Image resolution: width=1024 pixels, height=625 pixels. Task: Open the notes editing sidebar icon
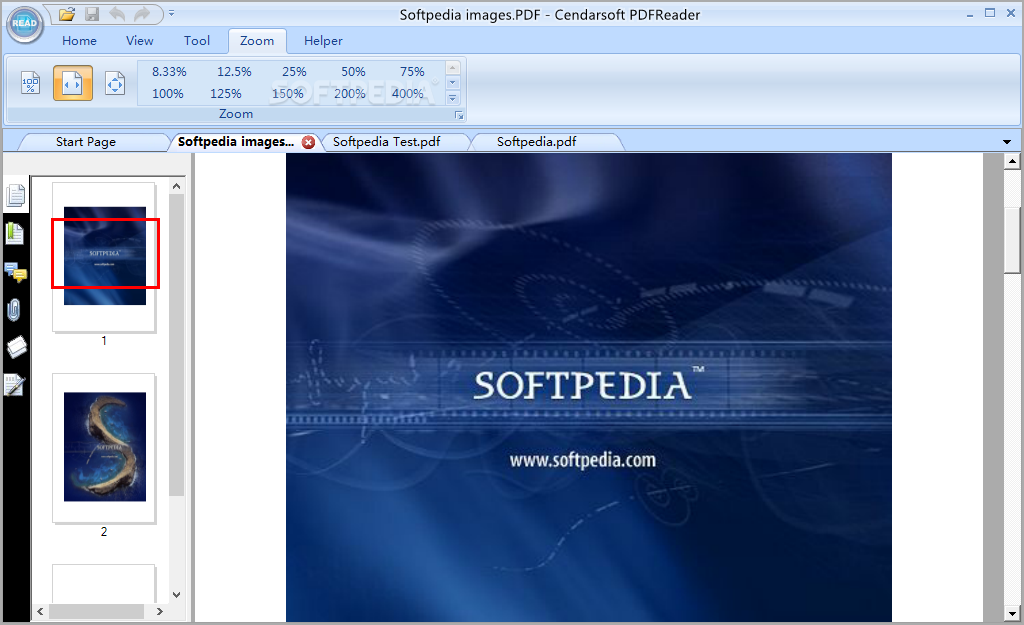14,385
